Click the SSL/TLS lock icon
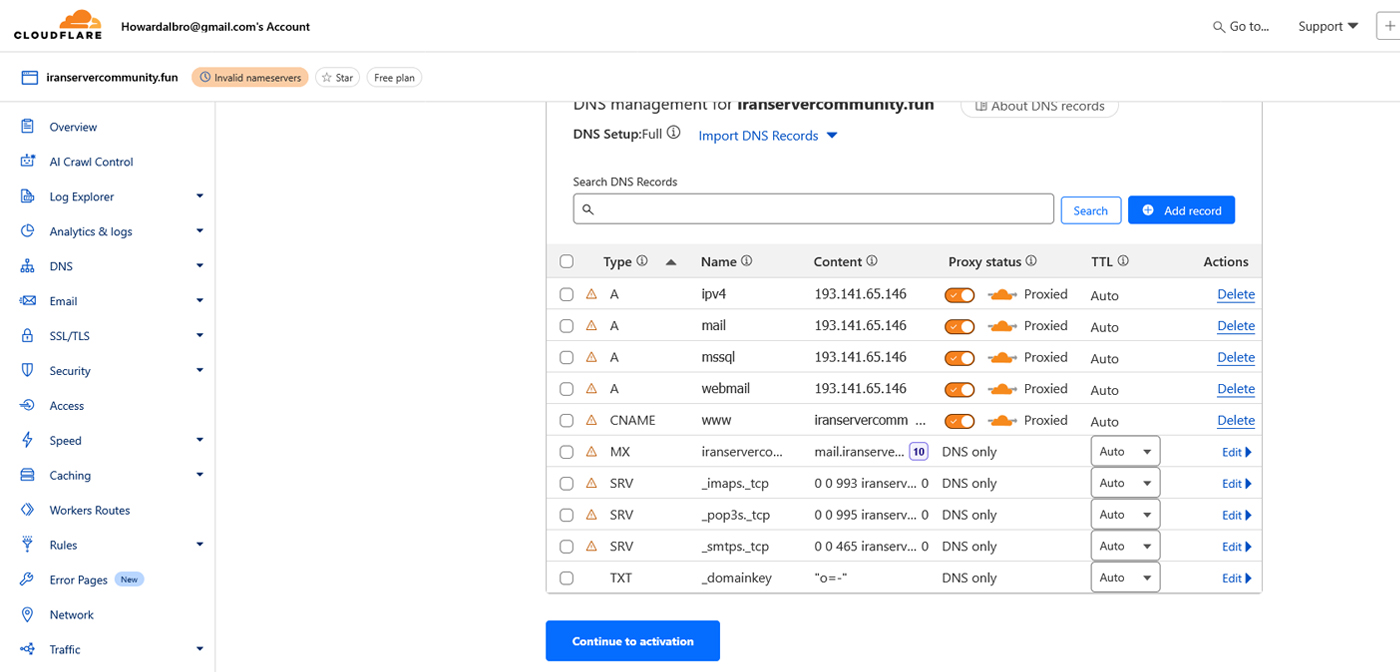 tap(28, 336)
